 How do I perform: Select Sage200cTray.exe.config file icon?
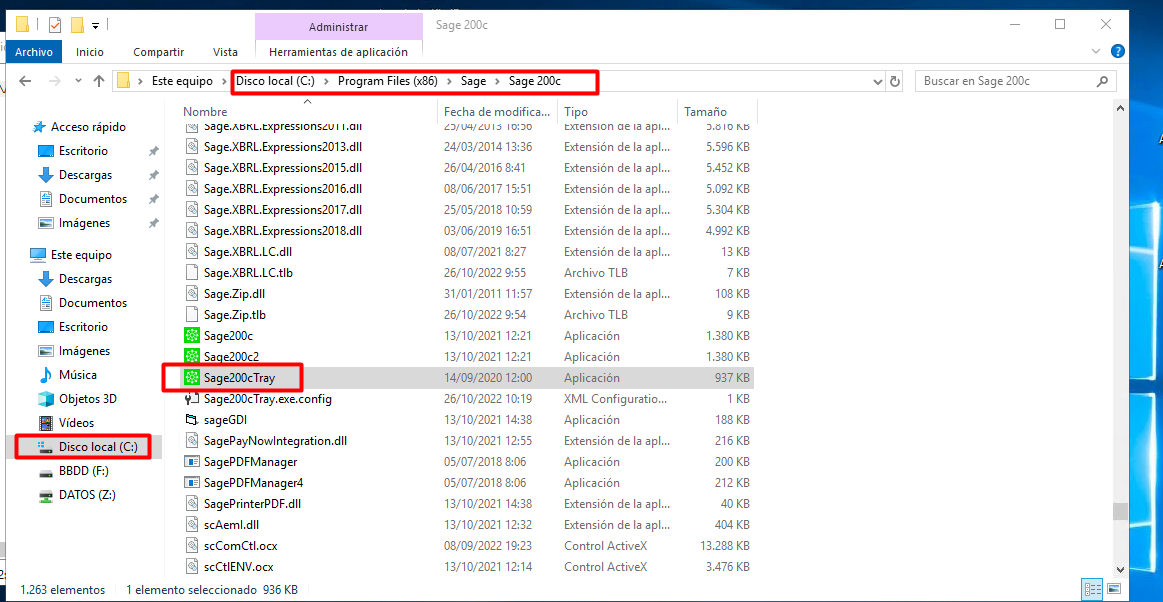pyautogui.click(x=192, y=399)
